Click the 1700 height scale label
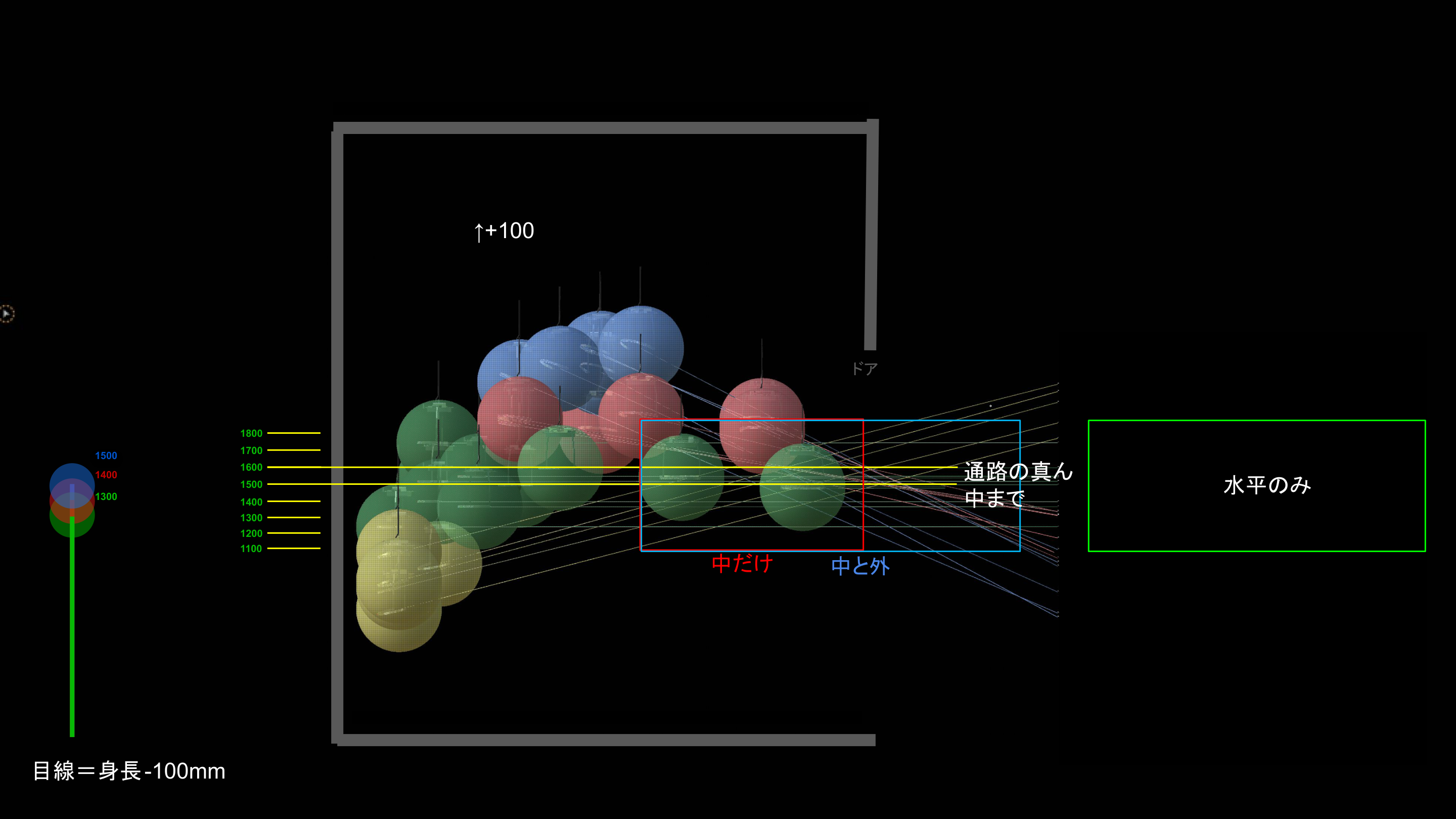The width and height of the screenshot is (1456, 819). pos(252,450)
